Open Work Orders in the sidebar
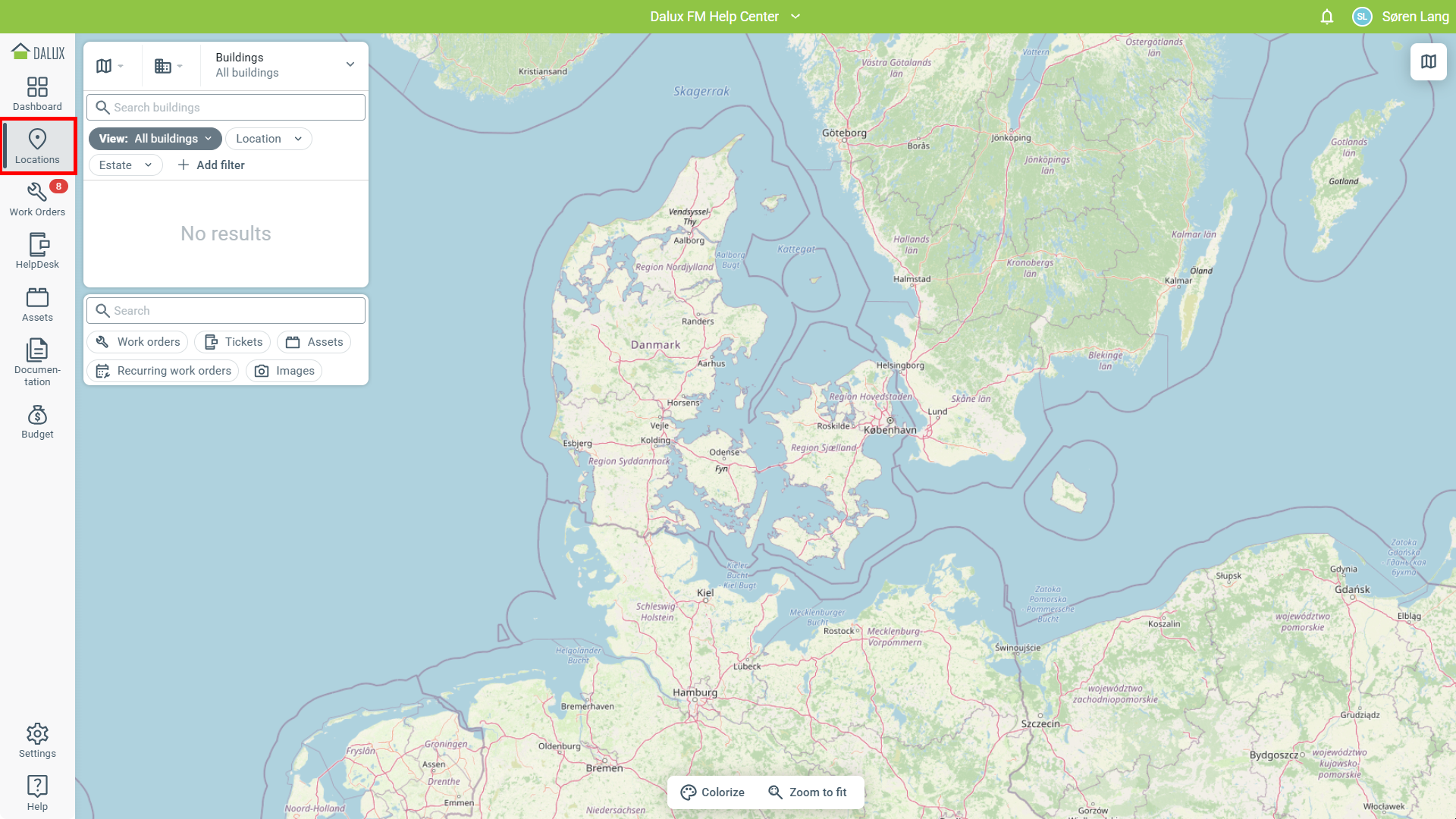Image resolution: width=1456 pixels, height=819 pixels. click(x=37, y=199)
